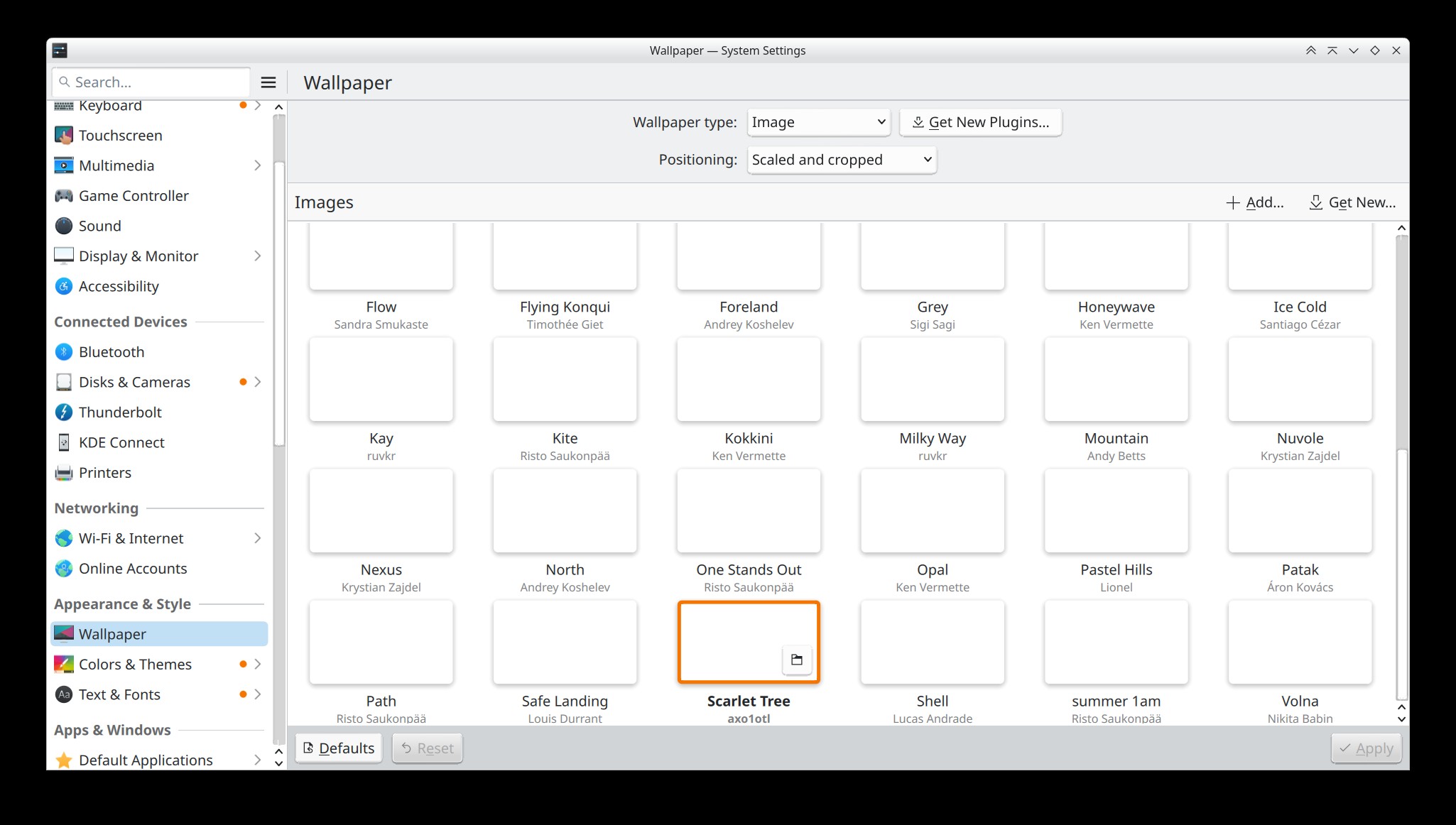
Task: Expand the Default Applications chevron
Action: 257,760
